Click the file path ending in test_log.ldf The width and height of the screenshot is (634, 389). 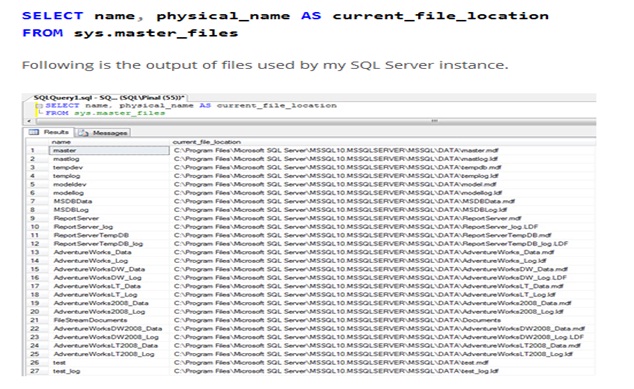point(336,371)
